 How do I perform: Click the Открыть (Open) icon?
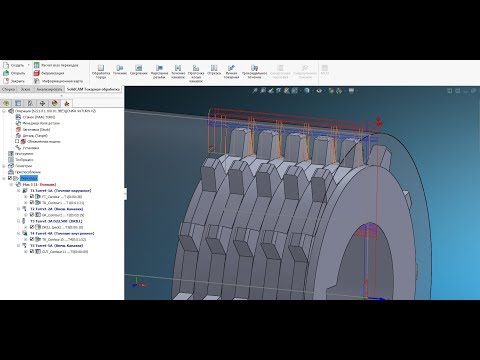(x=6, y=73)
